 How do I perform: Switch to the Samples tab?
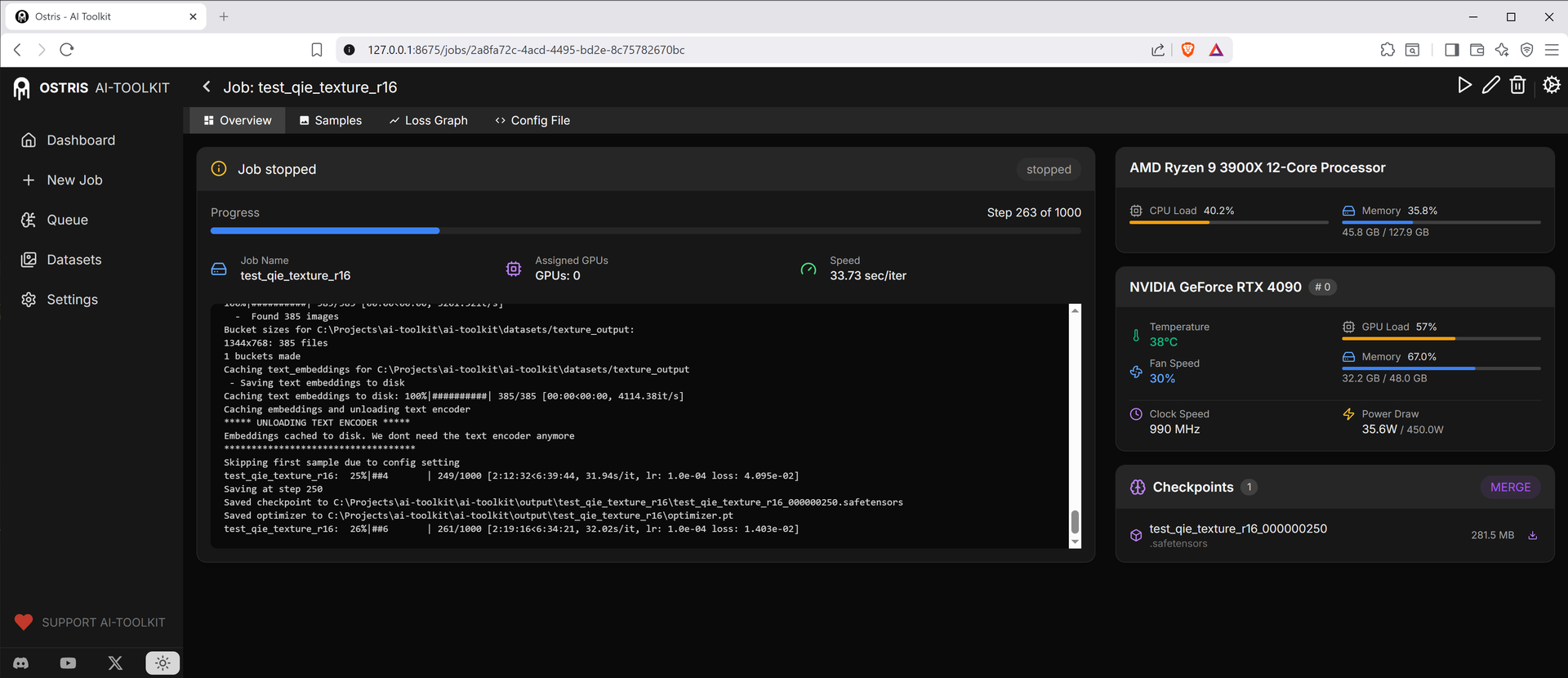coord(330,120)
